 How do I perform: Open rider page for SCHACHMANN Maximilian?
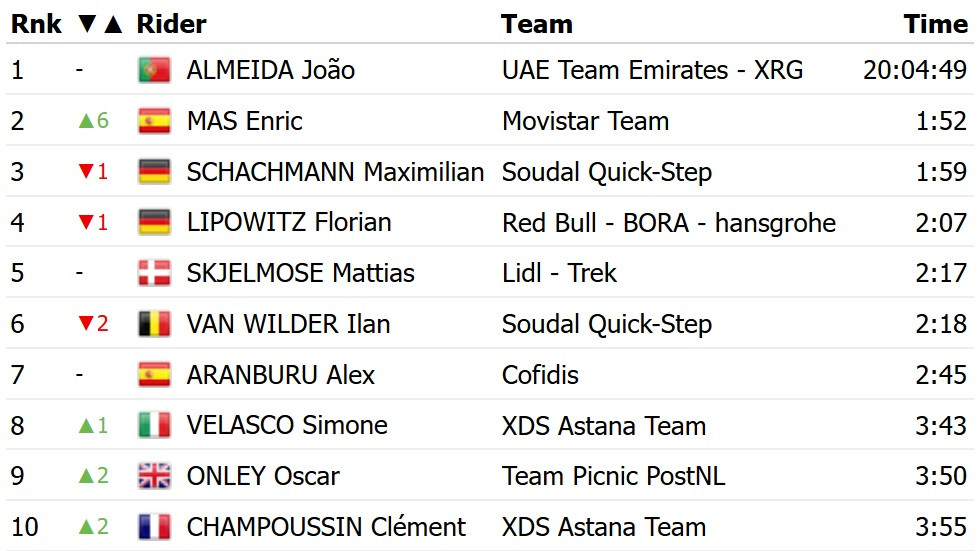coord(335,172)
